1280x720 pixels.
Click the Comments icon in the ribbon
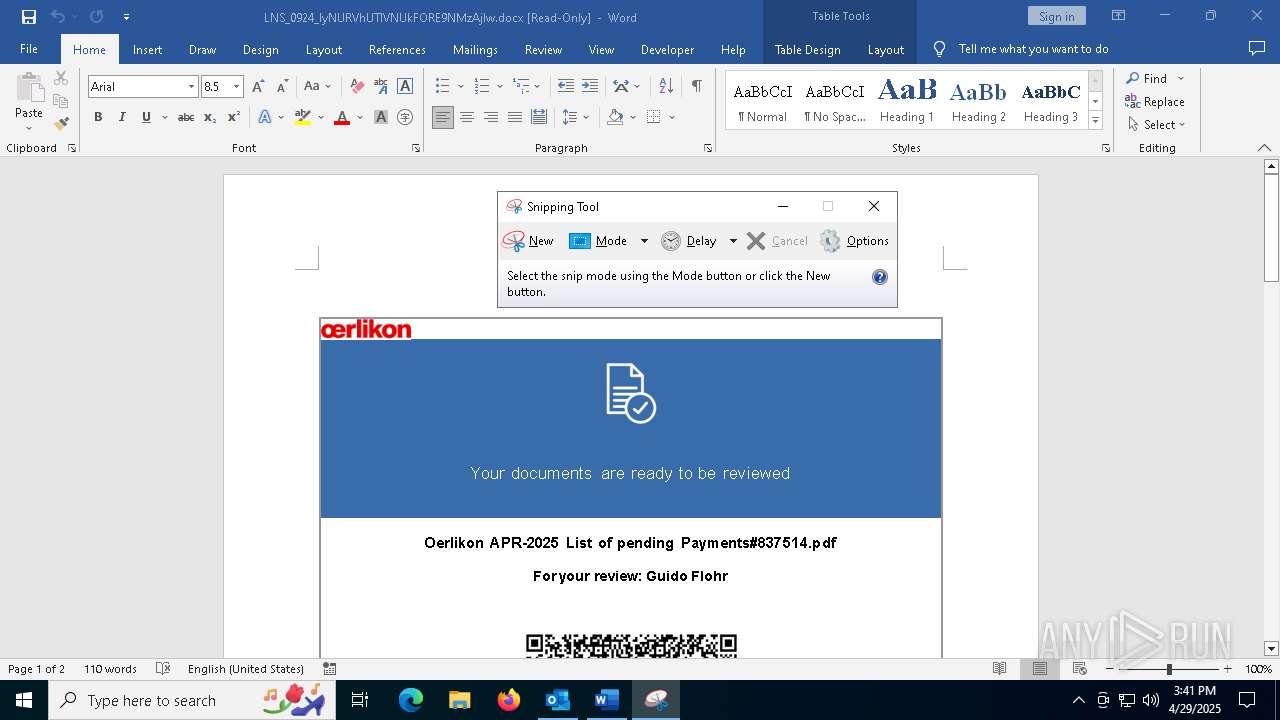coord(1257,49)
